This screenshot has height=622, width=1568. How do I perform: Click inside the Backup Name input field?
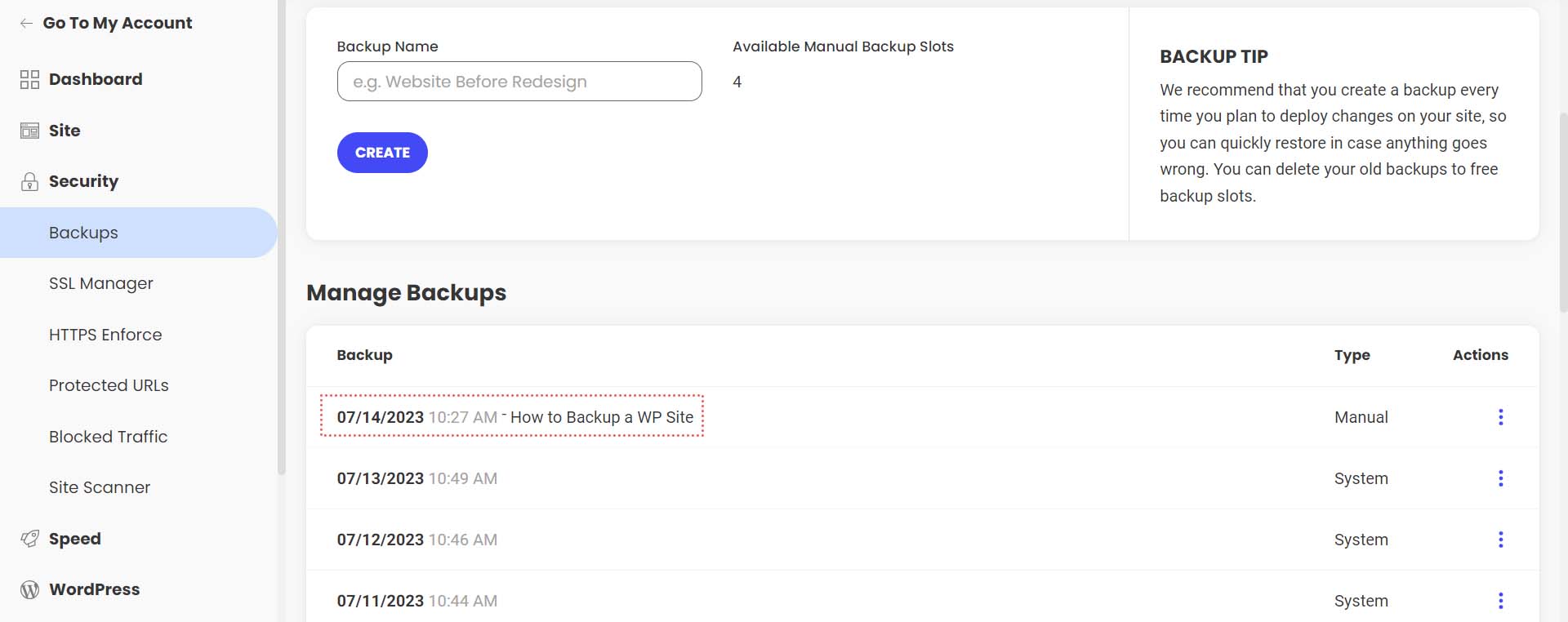pyautogui.click(x=519, y=82)
